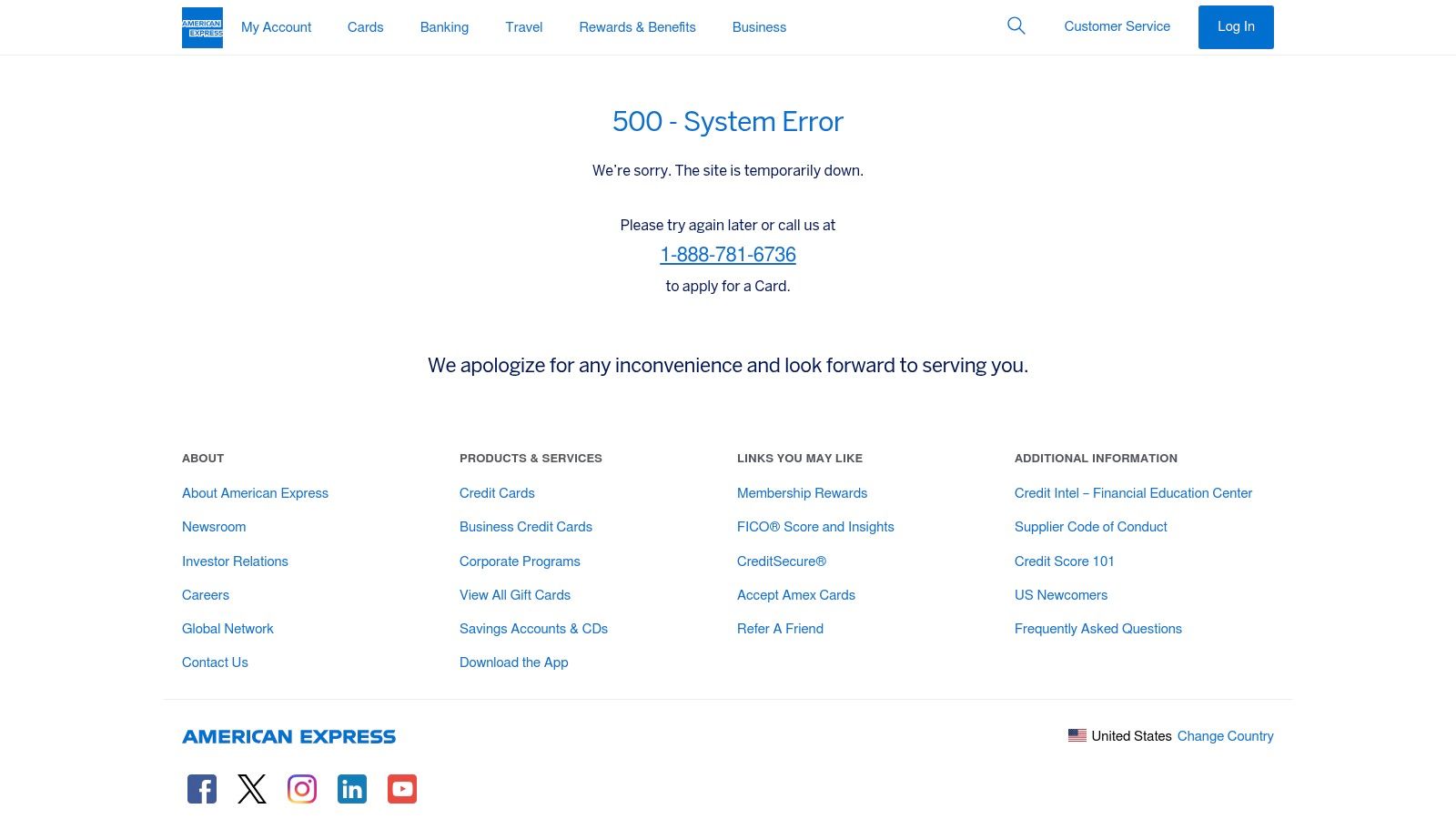Open CreditSecure® link

coord(782,561)
